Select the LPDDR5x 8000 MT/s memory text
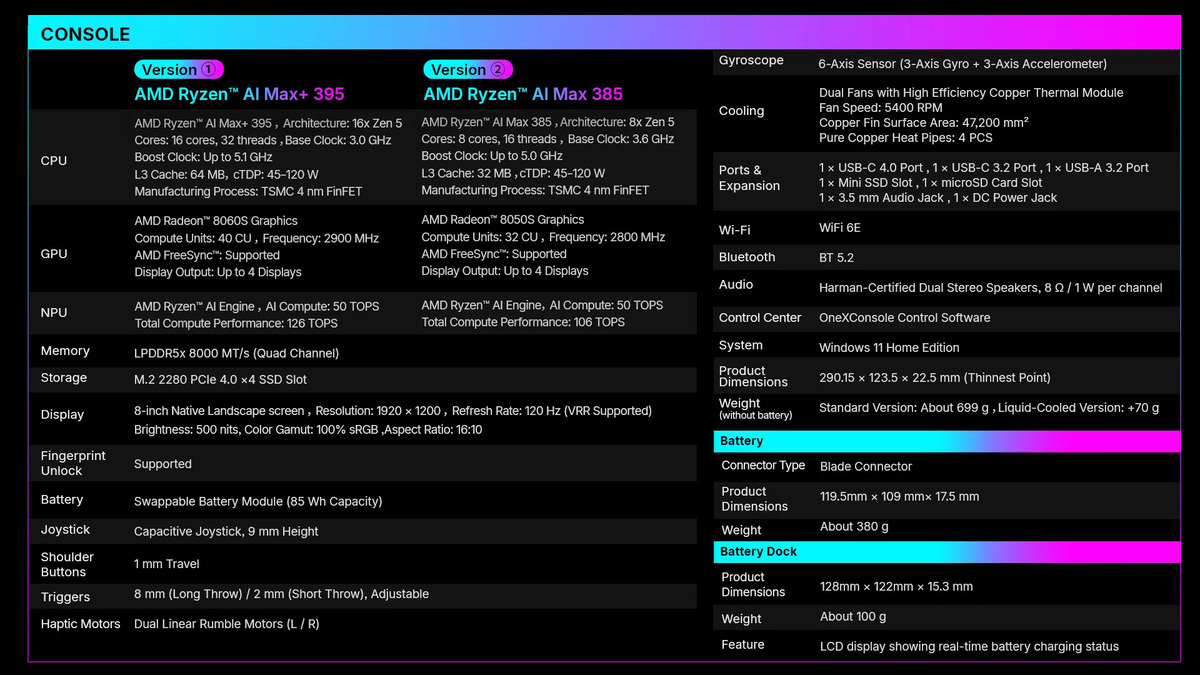 (x=236, y=353)
